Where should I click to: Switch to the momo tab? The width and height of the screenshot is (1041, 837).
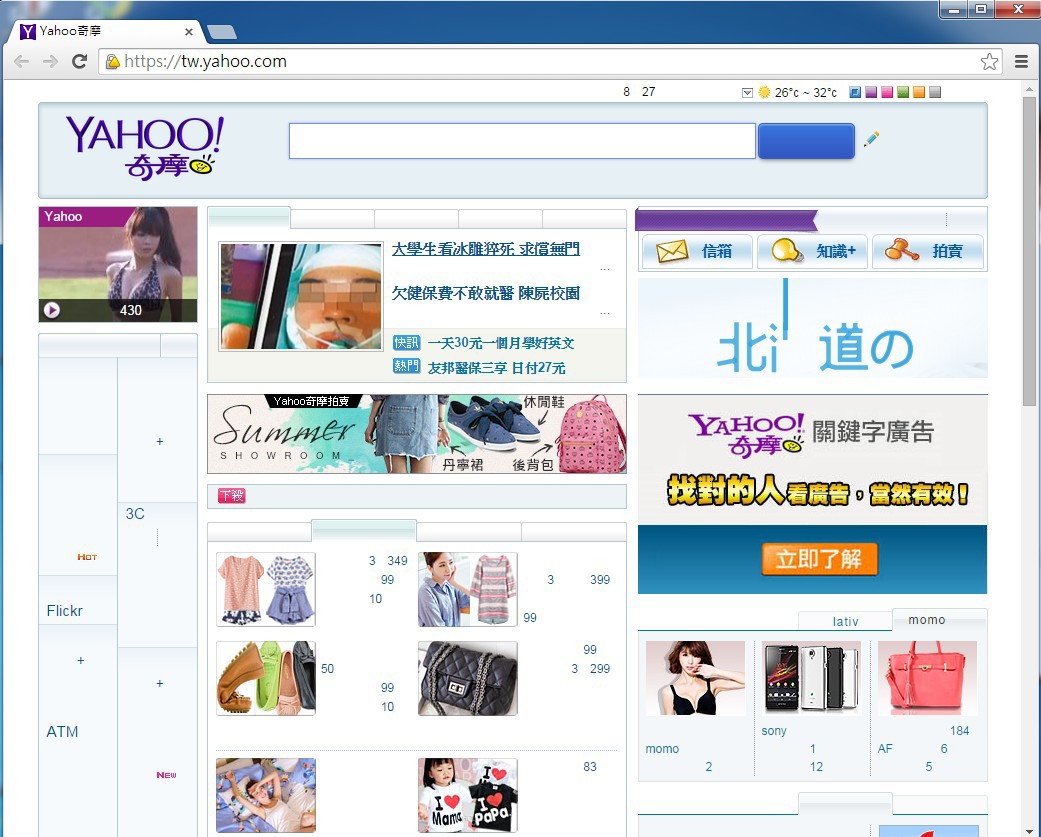(x=939, y=620)
